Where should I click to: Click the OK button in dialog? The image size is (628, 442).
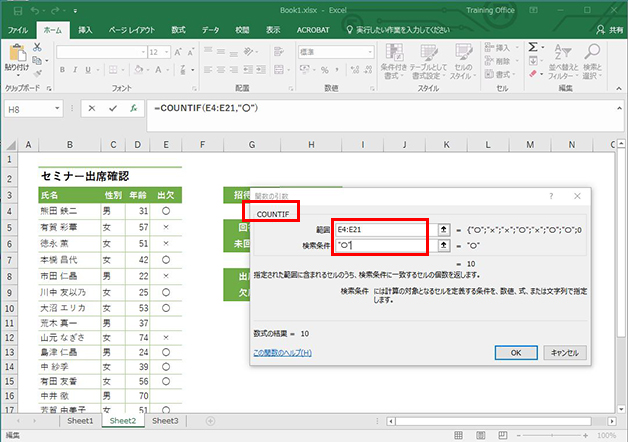(x=516, y=352)
